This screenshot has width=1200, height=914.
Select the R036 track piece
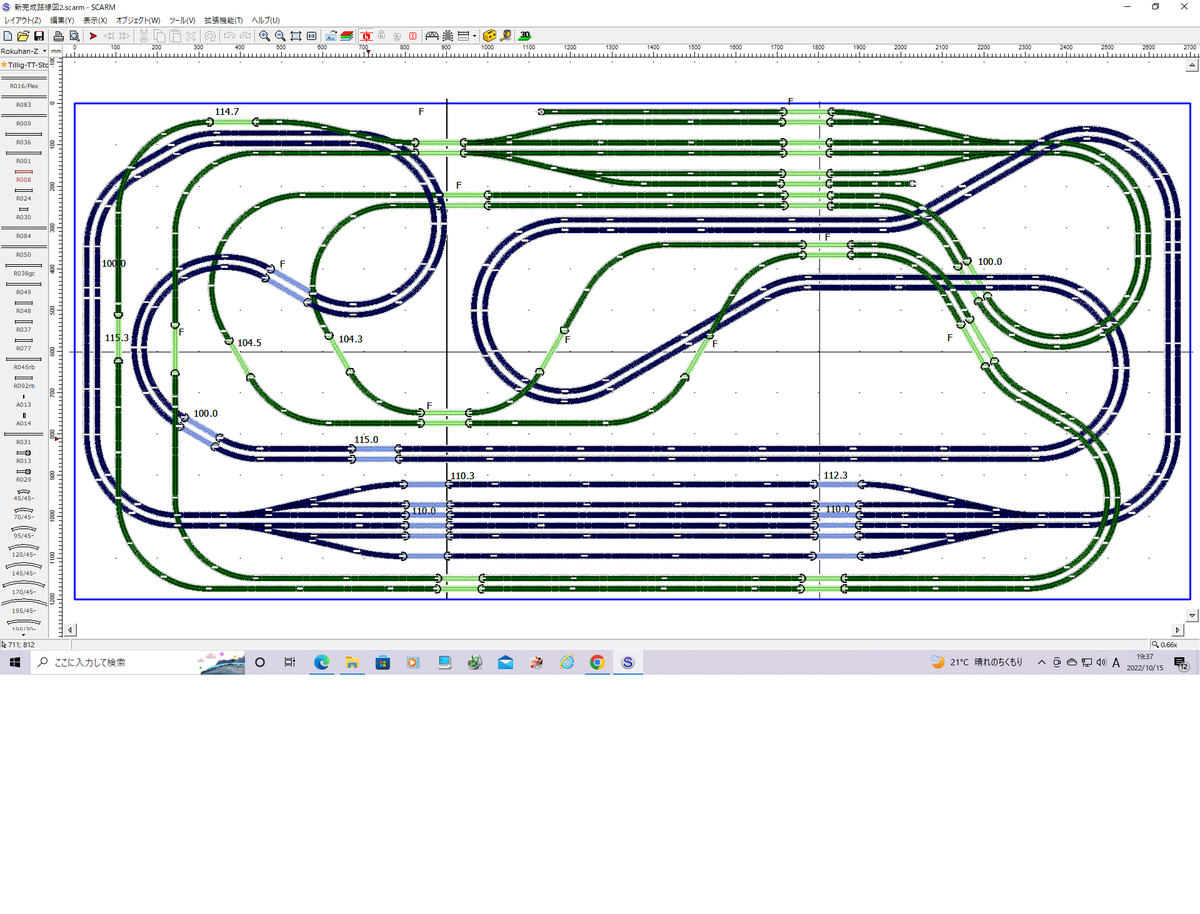click(24, 139)
